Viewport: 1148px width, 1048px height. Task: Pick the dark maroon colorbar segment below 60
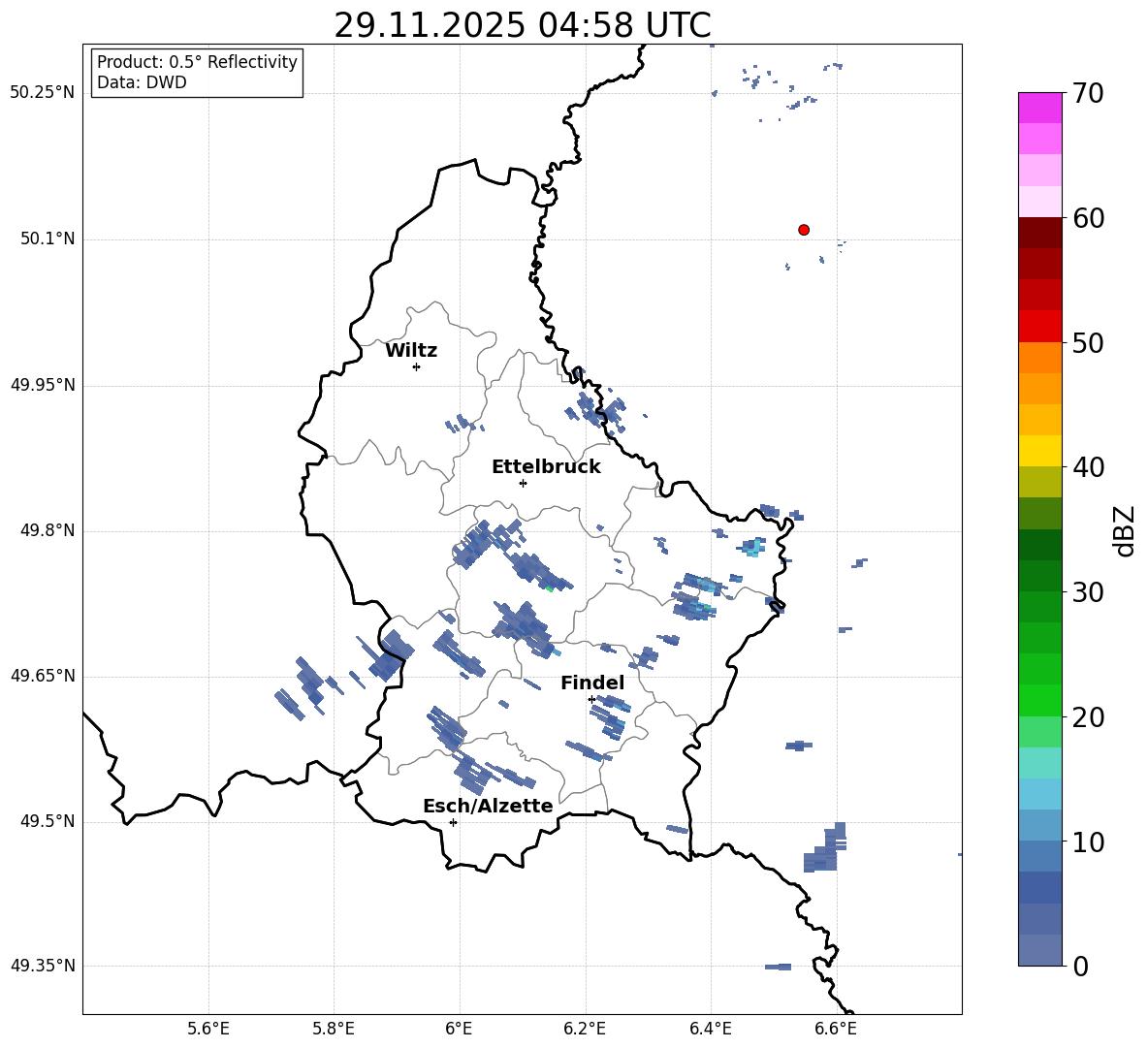coord(1039,233)
